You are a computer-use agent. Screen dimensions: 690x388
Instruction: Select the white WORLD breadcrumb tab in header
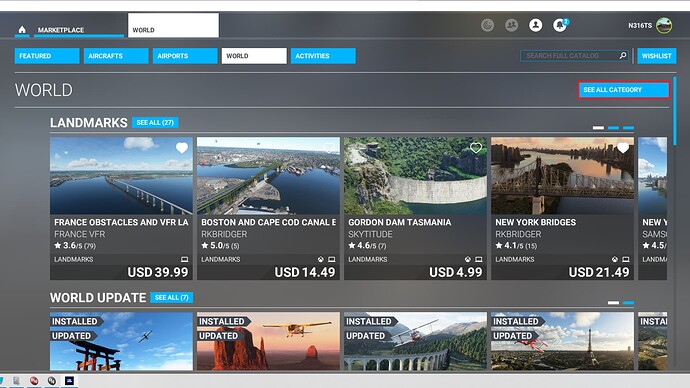[x=173, y=25]
